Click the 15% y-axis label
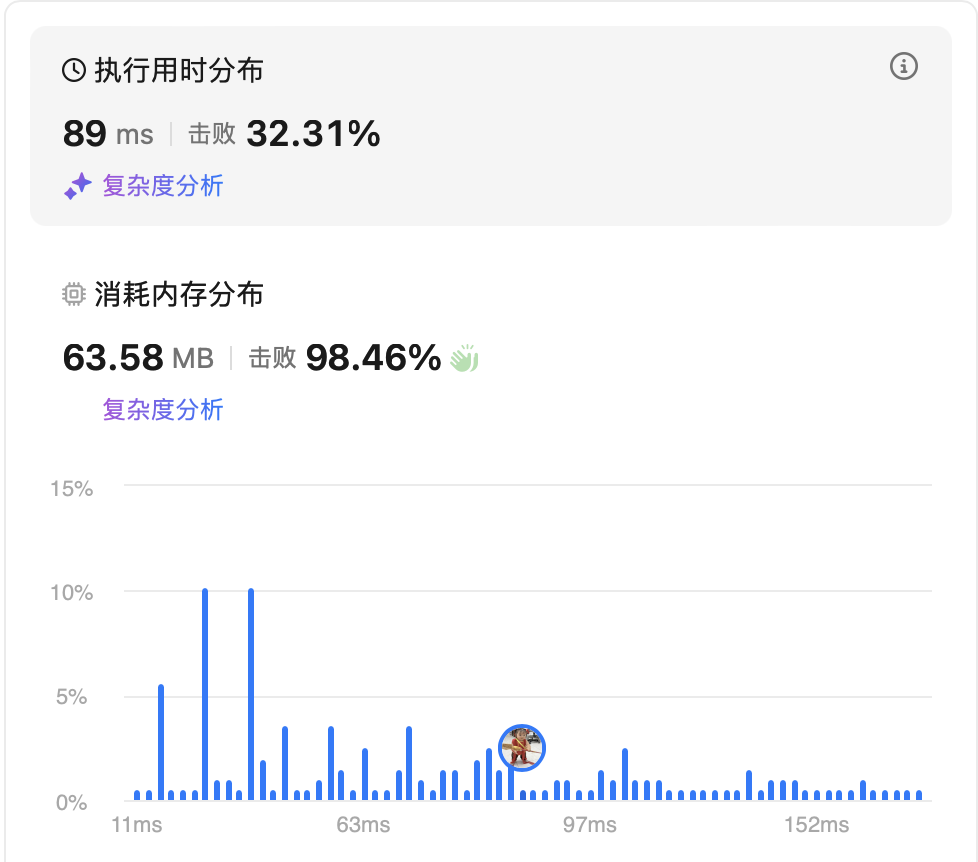 click(x=72, y=488)
